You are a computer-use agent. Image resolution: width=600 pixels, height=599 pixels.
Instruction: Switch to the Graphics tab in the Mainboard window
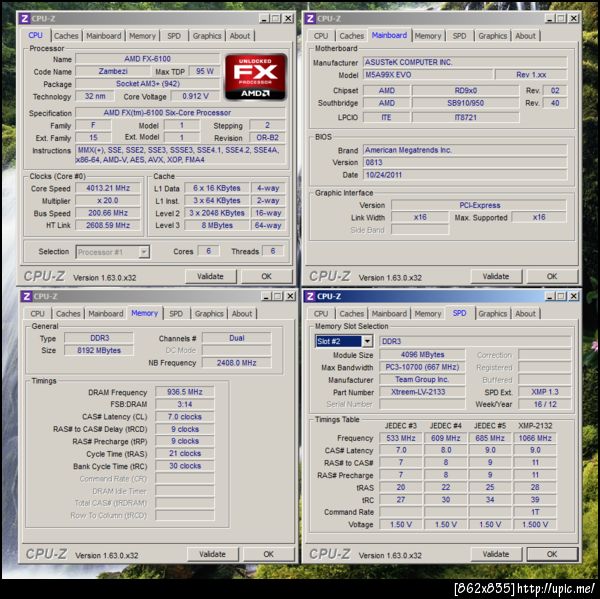pyautogui.click(x=492, y=36)
